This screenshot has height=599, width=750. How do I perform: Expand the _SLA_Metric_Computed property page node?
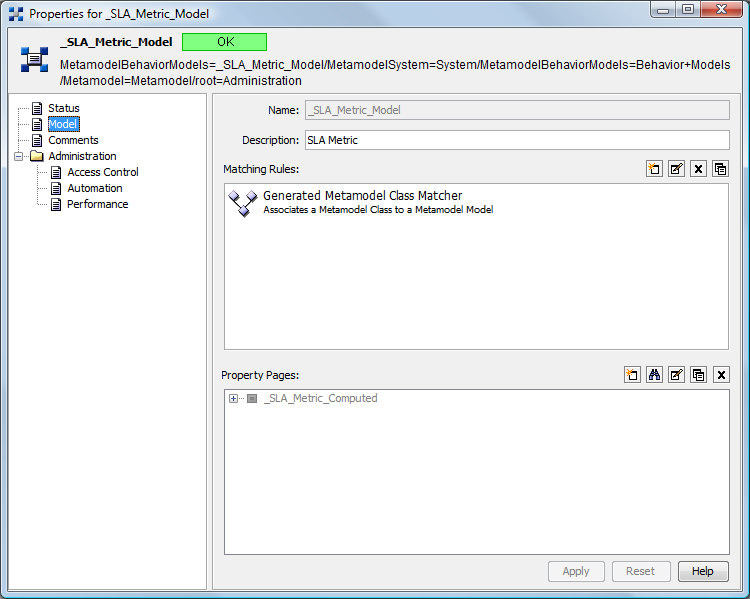click(x=233, y=398)
